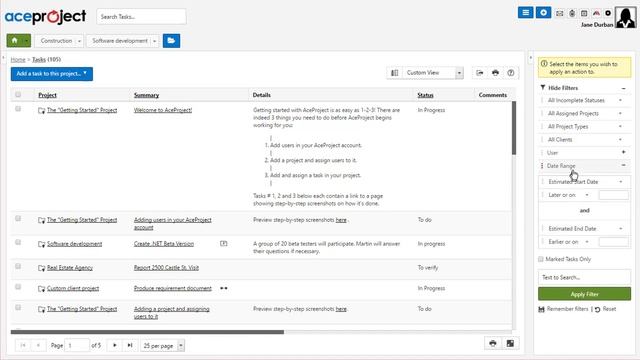This screenshot has width=640, height=360.
Task: Open Jane Durban's profile picture
Action: 625,18
